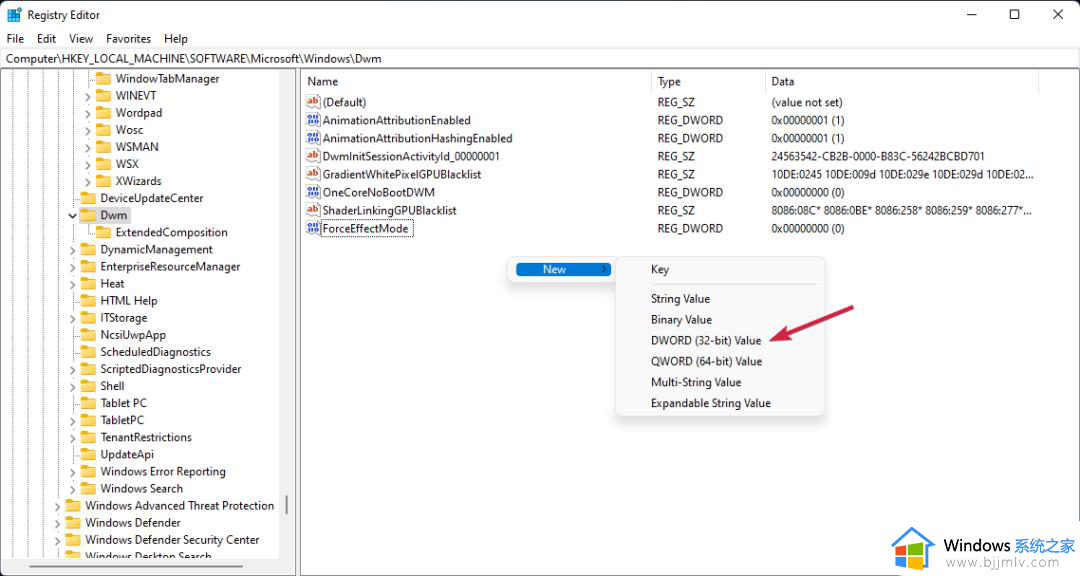The height and width of the screenshot is (576, 1080).
Task: Click the 24563542-CB2B-0000-B83C-56242BCBD701 data cell
Action: coord(878,156)
